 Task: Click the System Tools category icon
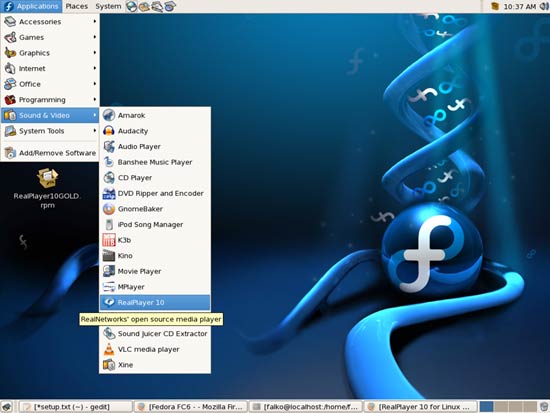pyautogui.click(x=10, y=131)
